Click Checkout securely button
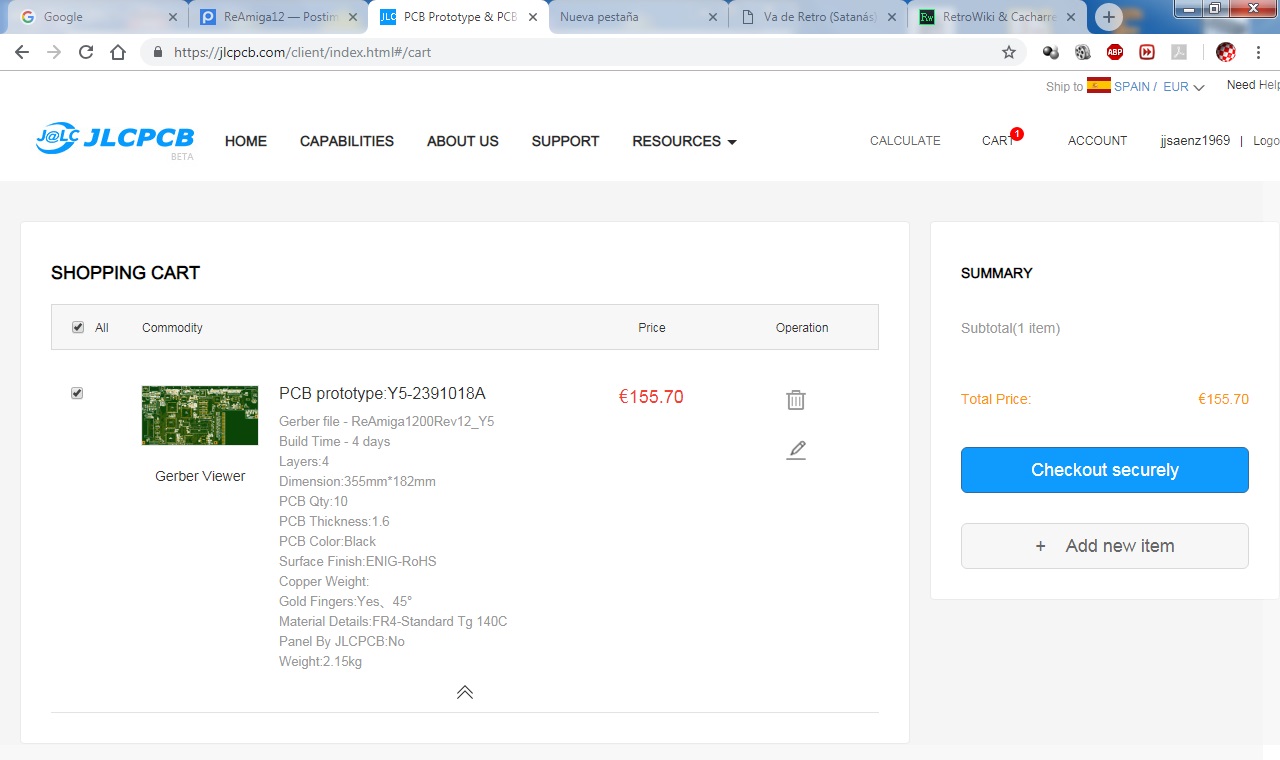This screenshot has height=760, width=1280. pyautogui.click(x=1105, y=470)
